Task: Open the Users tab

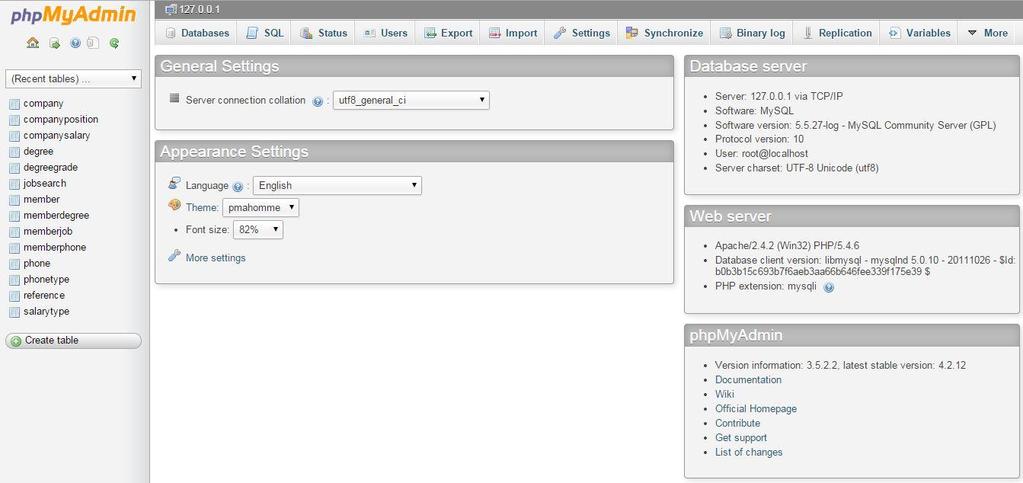Action: [386, 33]
